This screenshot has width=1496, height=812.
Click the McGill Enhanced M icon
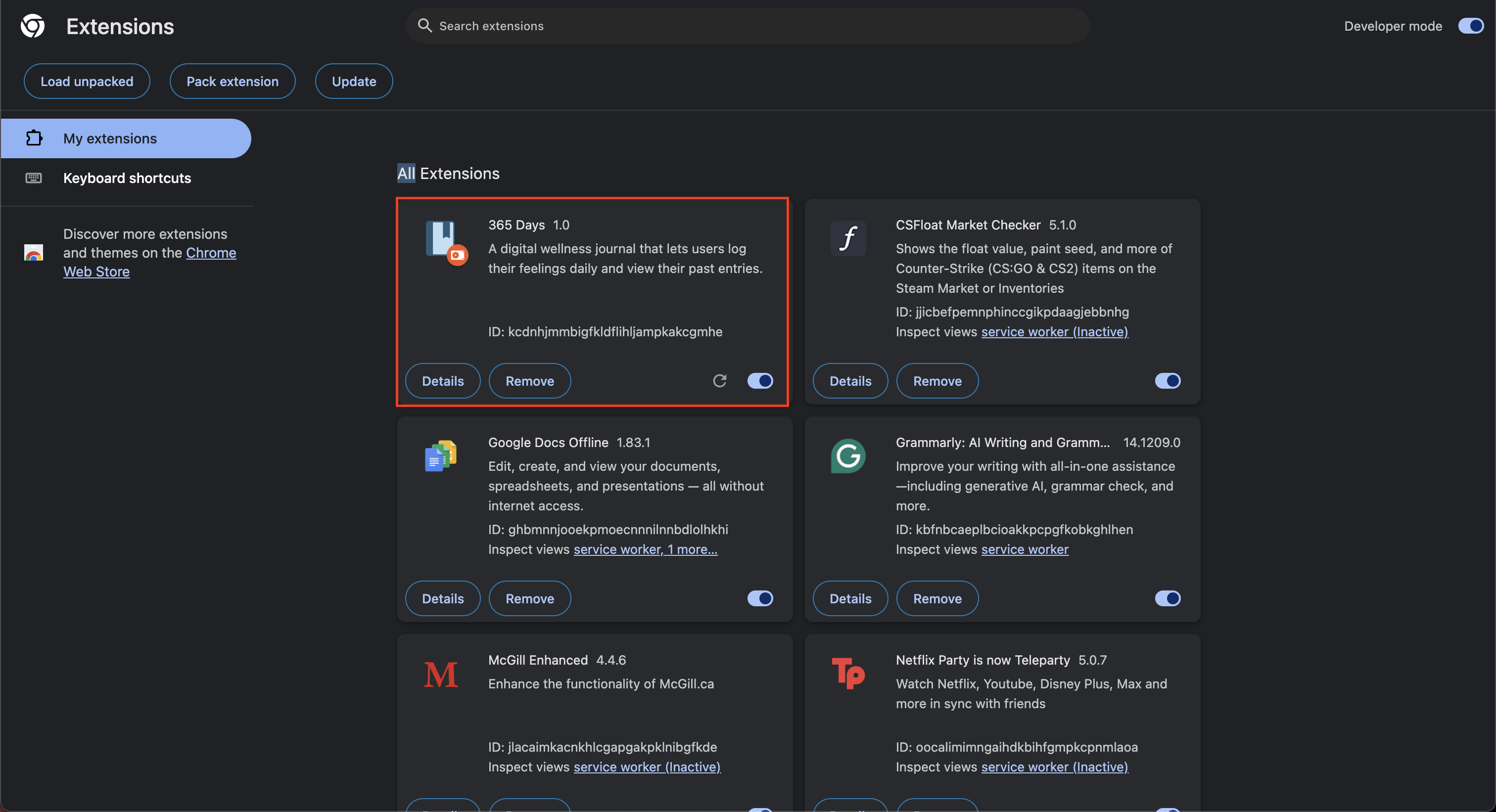[441, 675]
